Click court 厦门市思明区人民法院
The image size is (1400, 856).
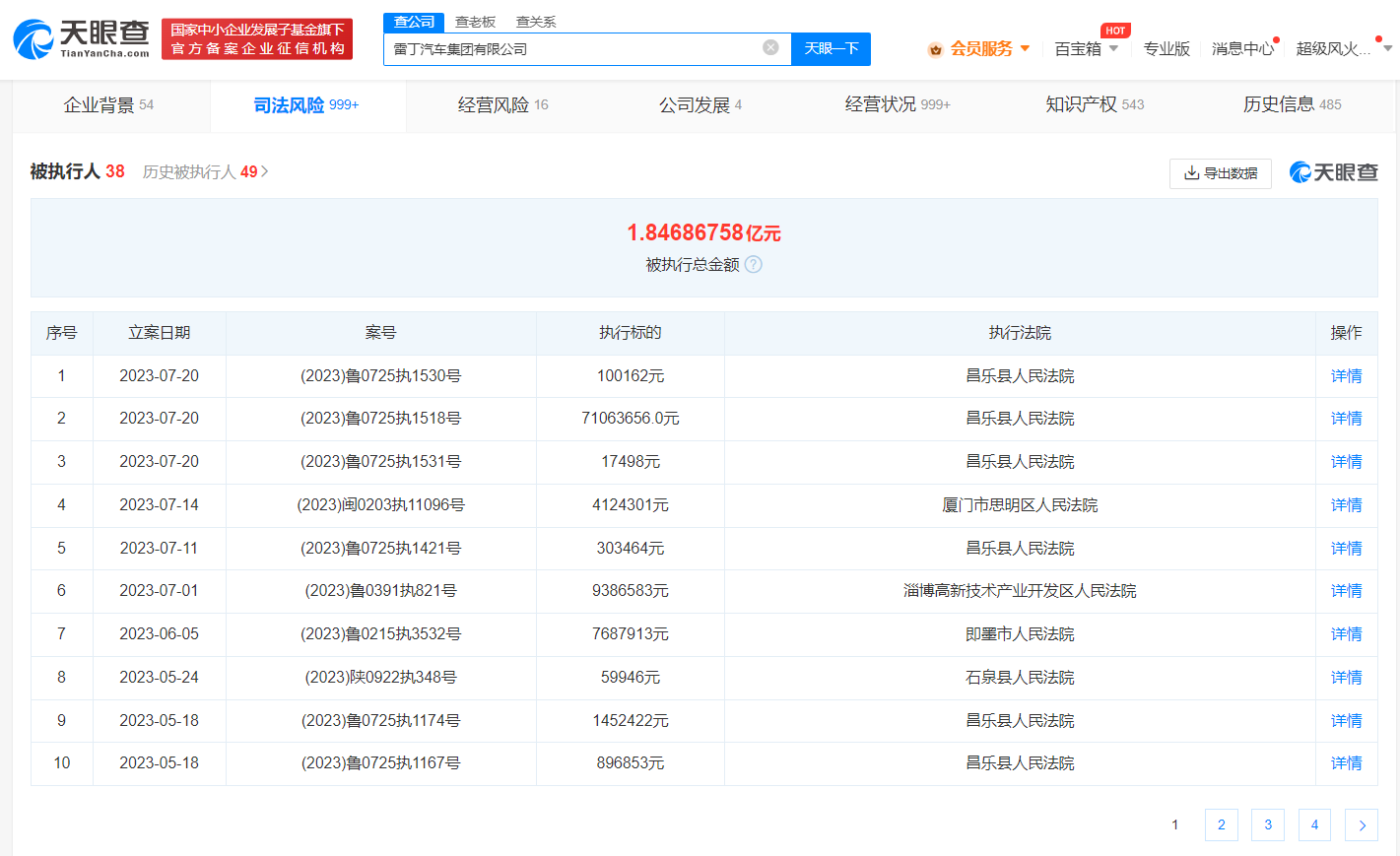point(1020,505)
